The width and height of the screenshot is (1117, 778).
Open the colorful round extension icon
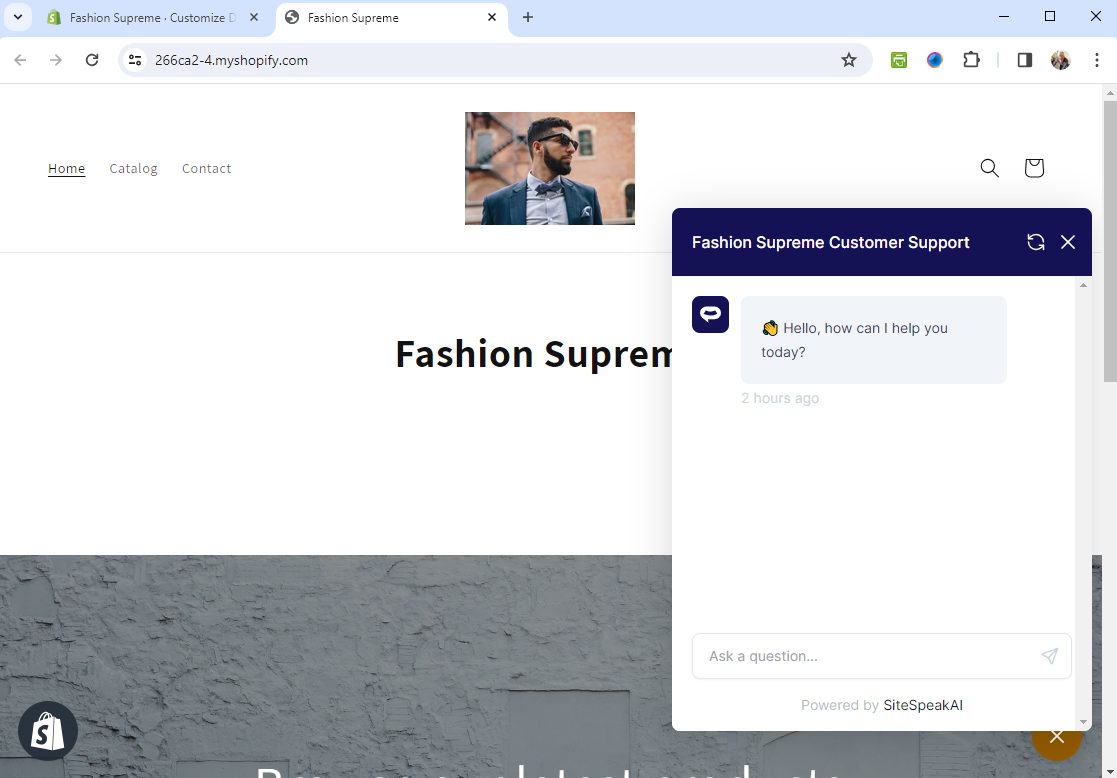[x=935, y=60]
